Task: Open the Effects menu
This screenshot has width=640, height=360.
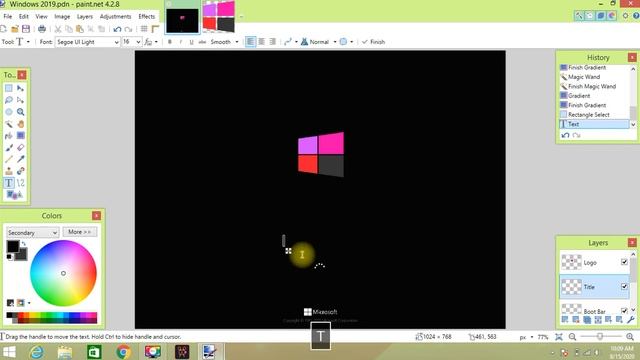Action: (x=147, y=16)
